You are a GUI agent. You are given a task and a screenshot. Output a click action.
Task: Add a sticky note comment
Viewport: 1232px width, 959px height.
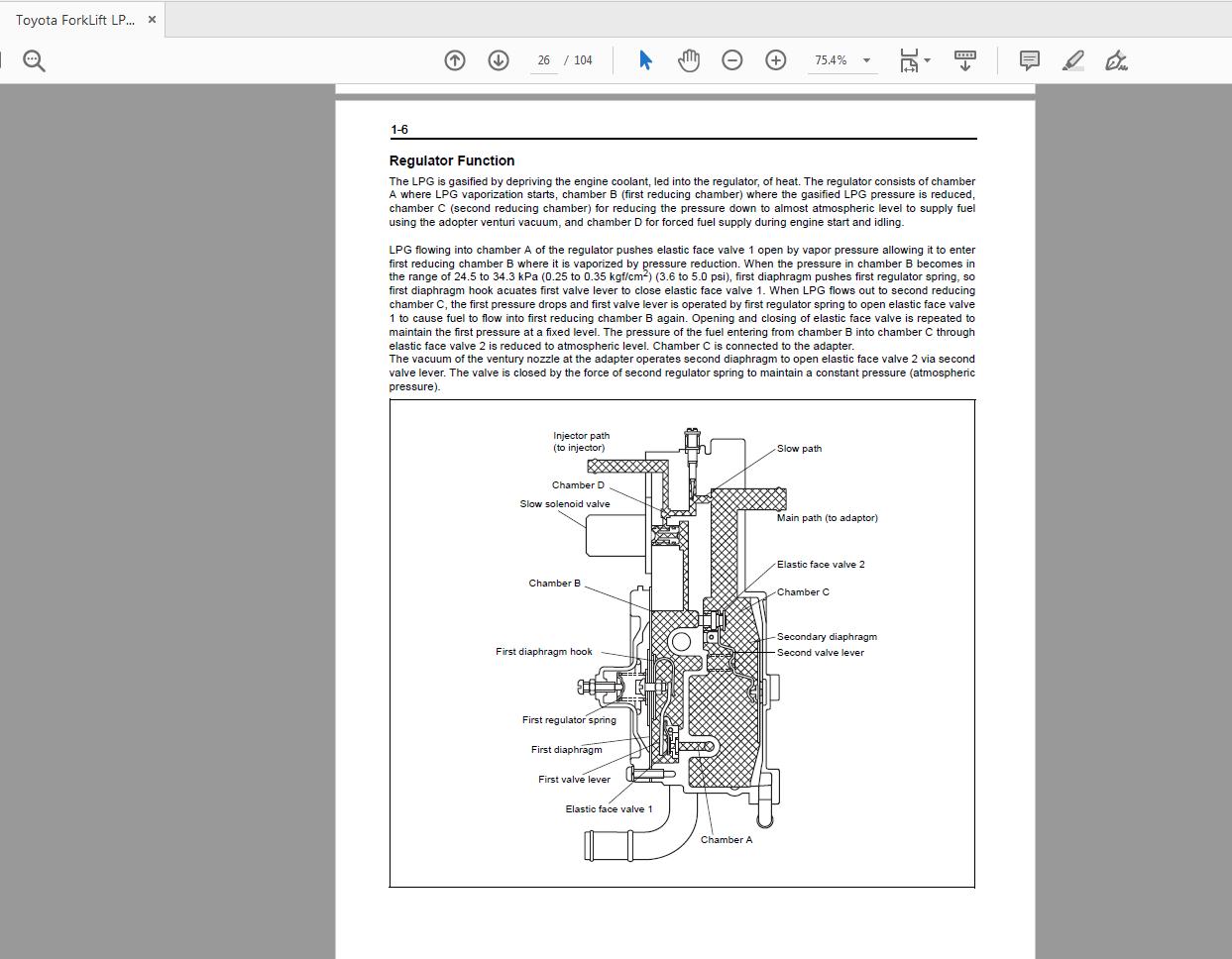pyautogui.click(x=1030, y=60)
